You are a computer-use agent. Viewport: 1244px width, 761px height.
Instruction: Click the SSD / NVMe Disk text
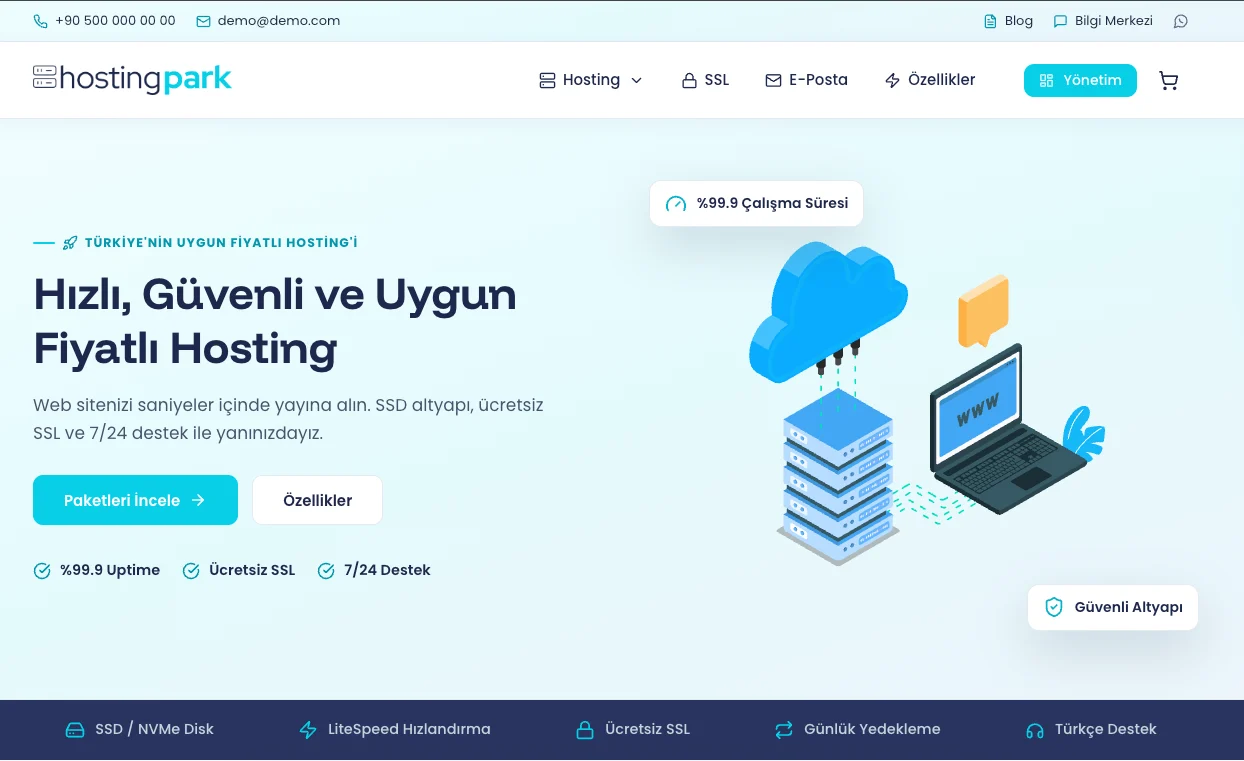[x=154, y=730]
